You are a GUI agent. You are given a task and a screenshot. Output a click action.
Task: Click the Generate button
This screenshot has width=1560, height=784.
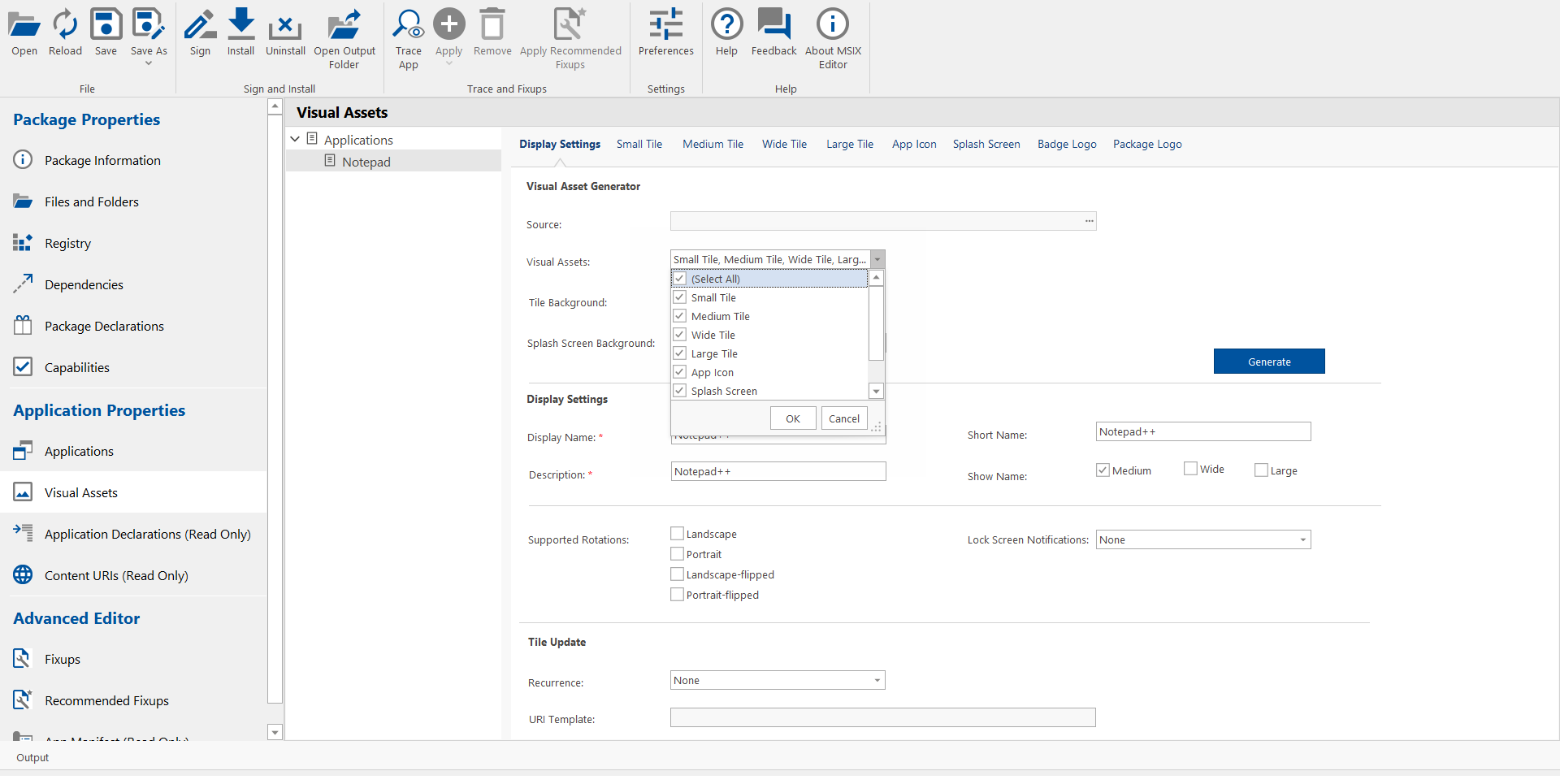[x=1268, y=362]
